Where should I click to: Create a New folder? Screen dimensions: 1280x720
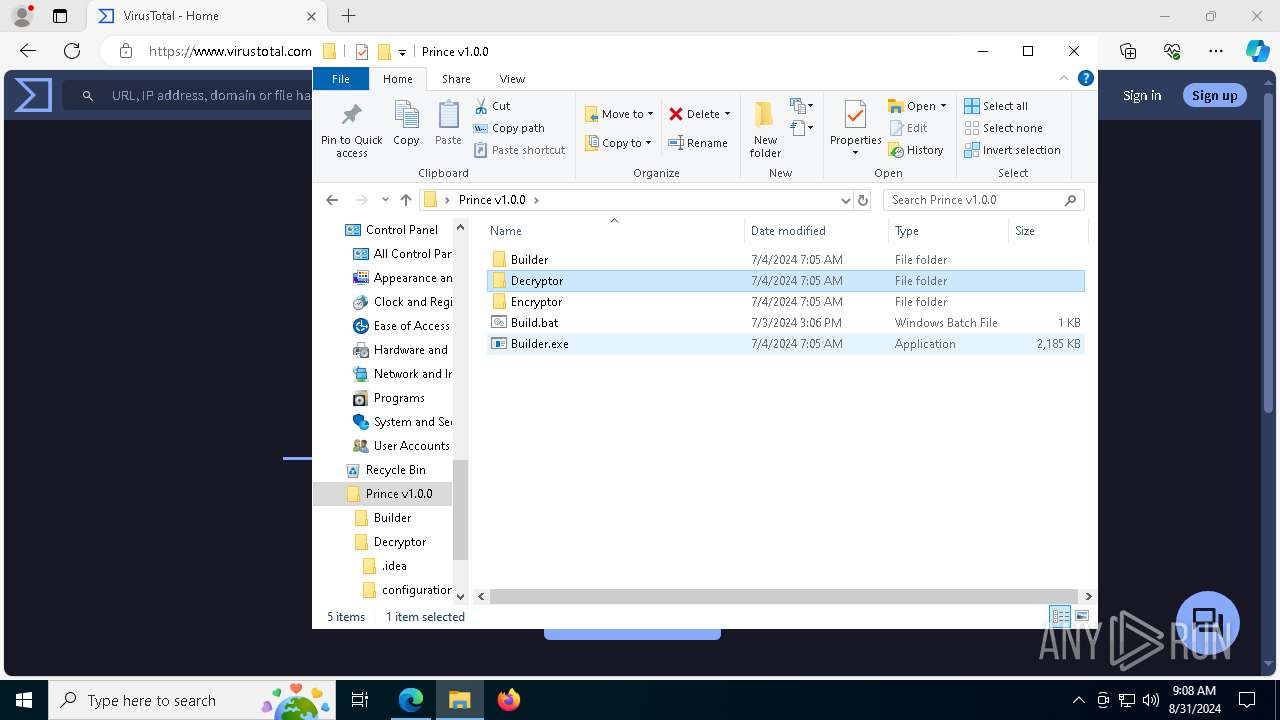[765, 128]
